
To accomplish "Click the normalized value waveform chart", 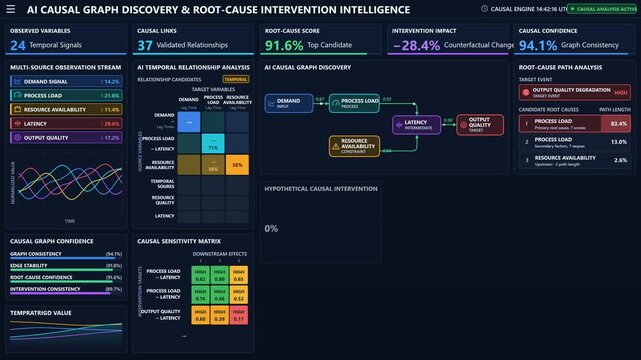I will click(x=70, y=182).
